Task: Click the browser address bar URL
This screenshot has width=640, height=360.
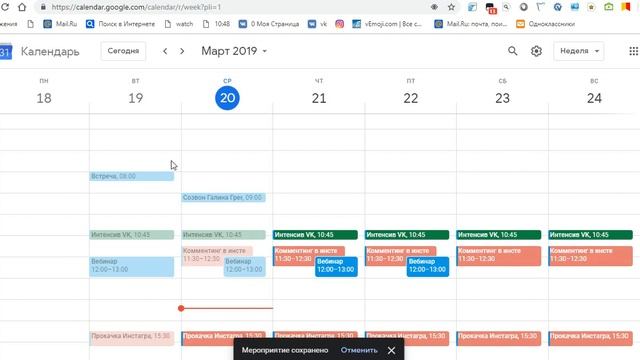Action: click(x=136, y=7)
